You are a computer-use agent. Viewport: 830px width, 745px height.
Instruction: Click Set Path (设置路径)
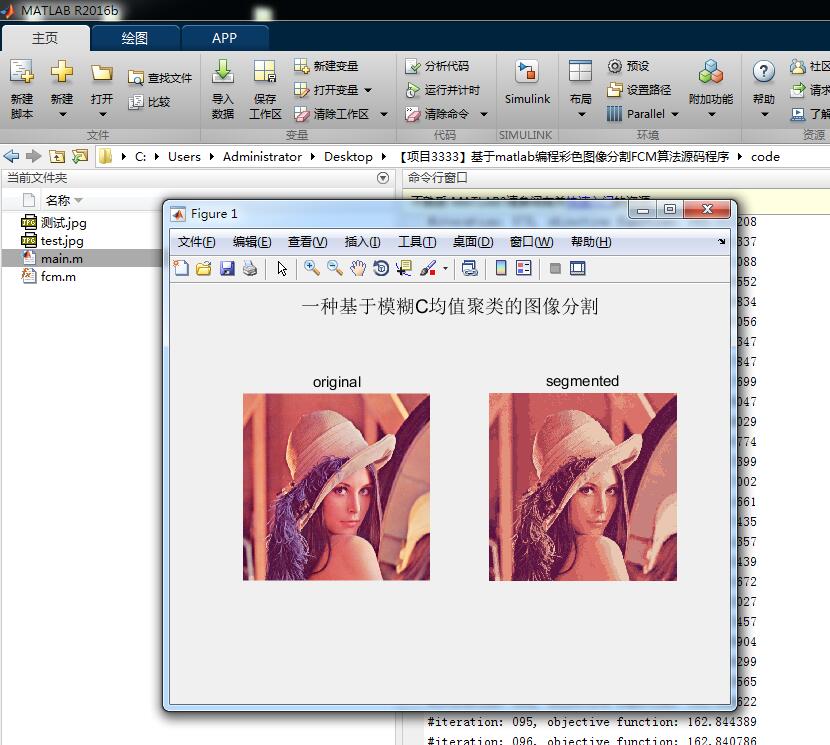(x=639, y=90)
